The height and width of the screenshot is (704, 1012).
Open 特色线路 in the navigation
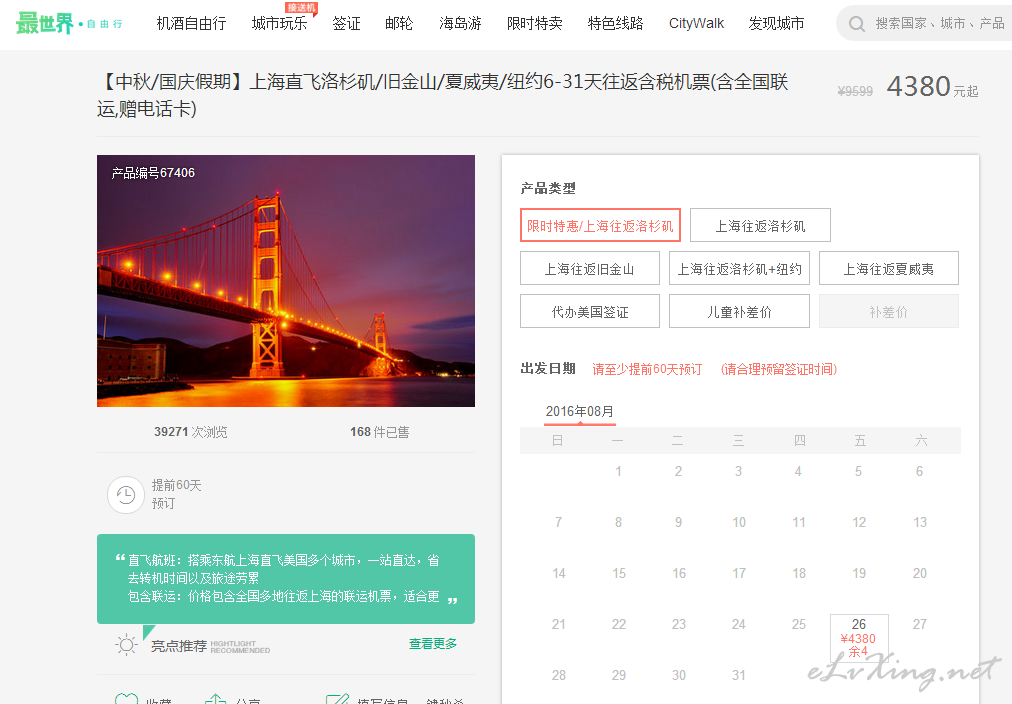click(x=615, y=23)
